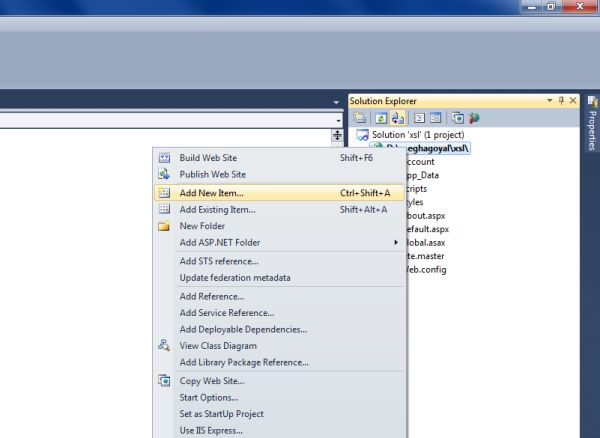Choose Use IIS Express...
The image size is (600, 438).
tap(279, 430)
